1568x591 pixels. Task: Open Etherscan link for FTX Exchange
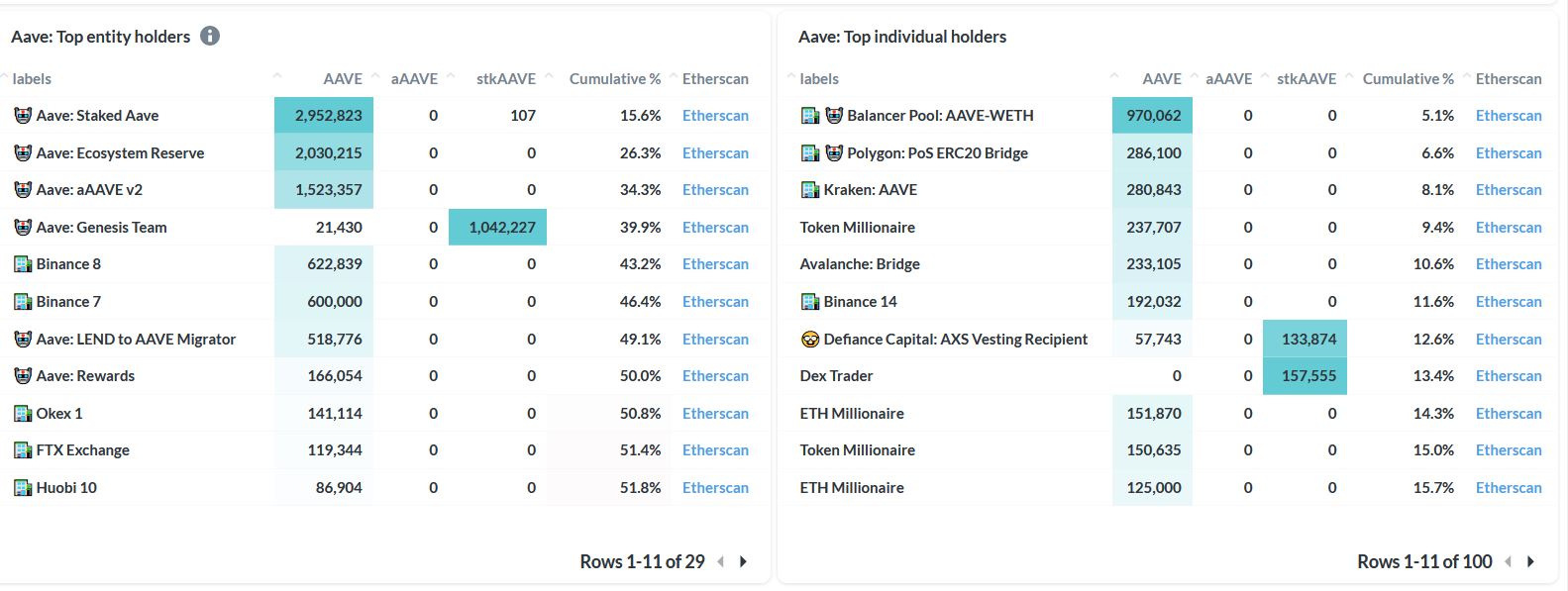715,449
